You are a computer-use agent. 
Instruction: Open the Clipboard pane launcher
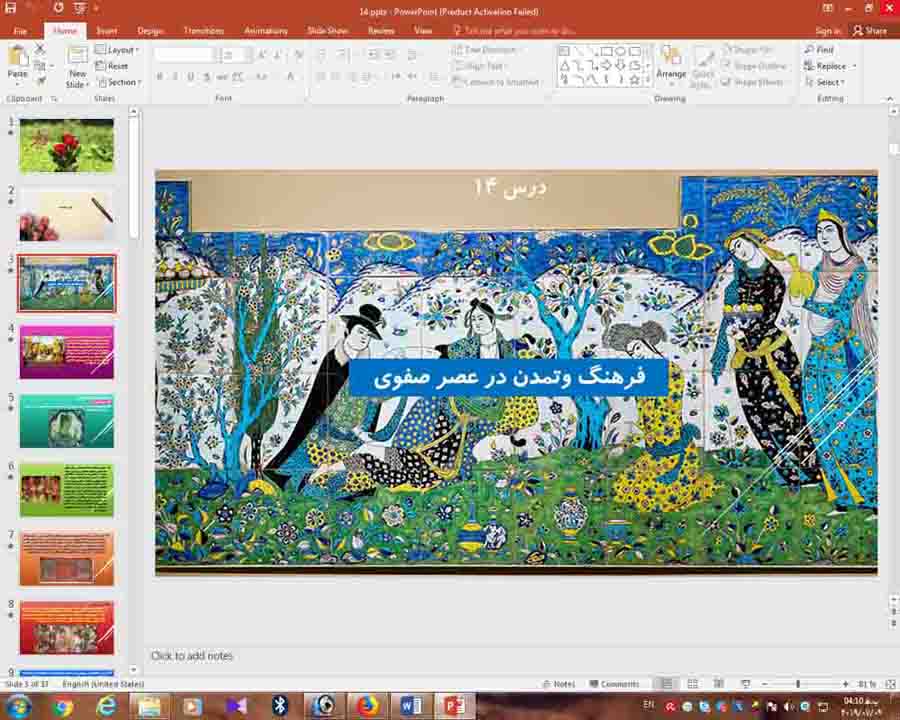pos(54,99)
